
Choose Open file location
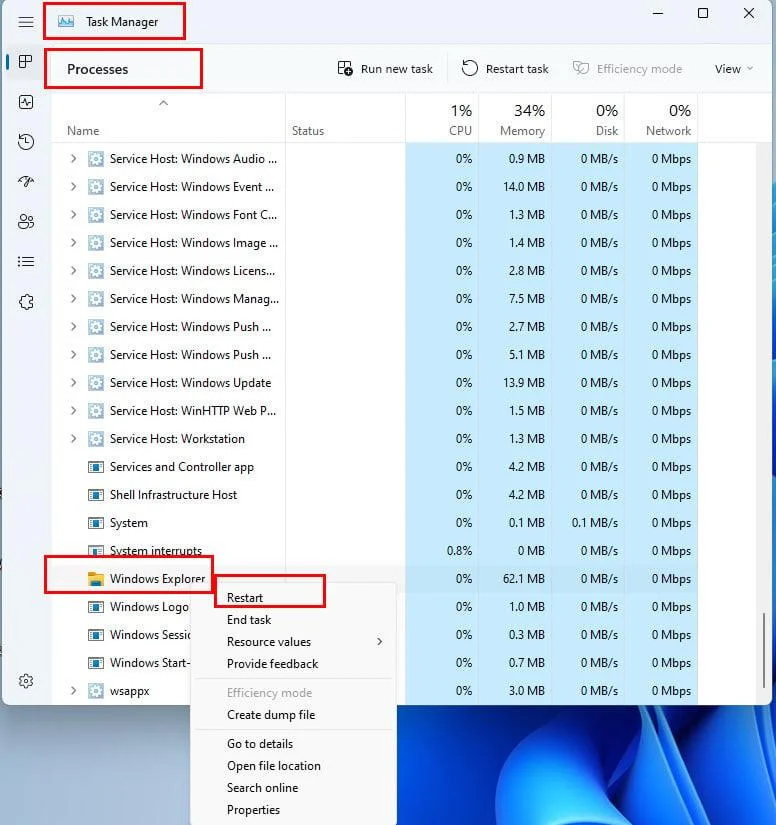pyautogui.click(x=294, y=766)
